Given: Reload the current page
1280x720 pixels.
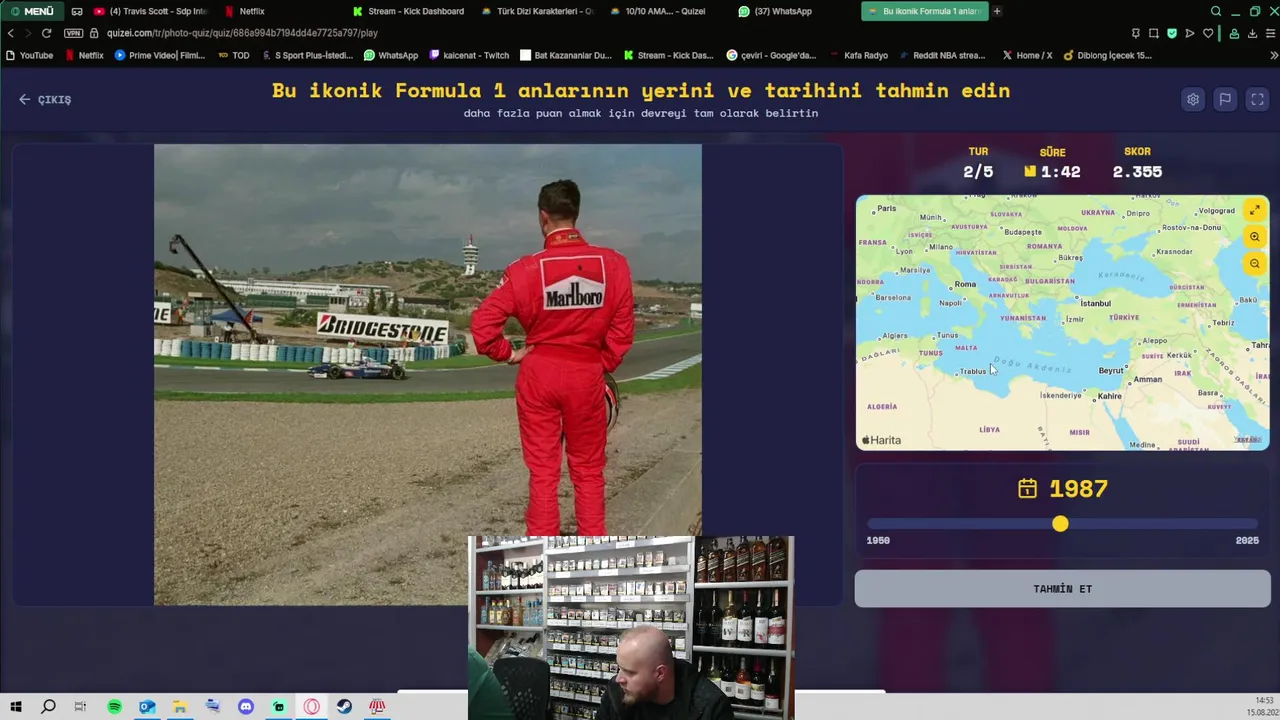Looking at the screenshot, I should coord(46,33).
